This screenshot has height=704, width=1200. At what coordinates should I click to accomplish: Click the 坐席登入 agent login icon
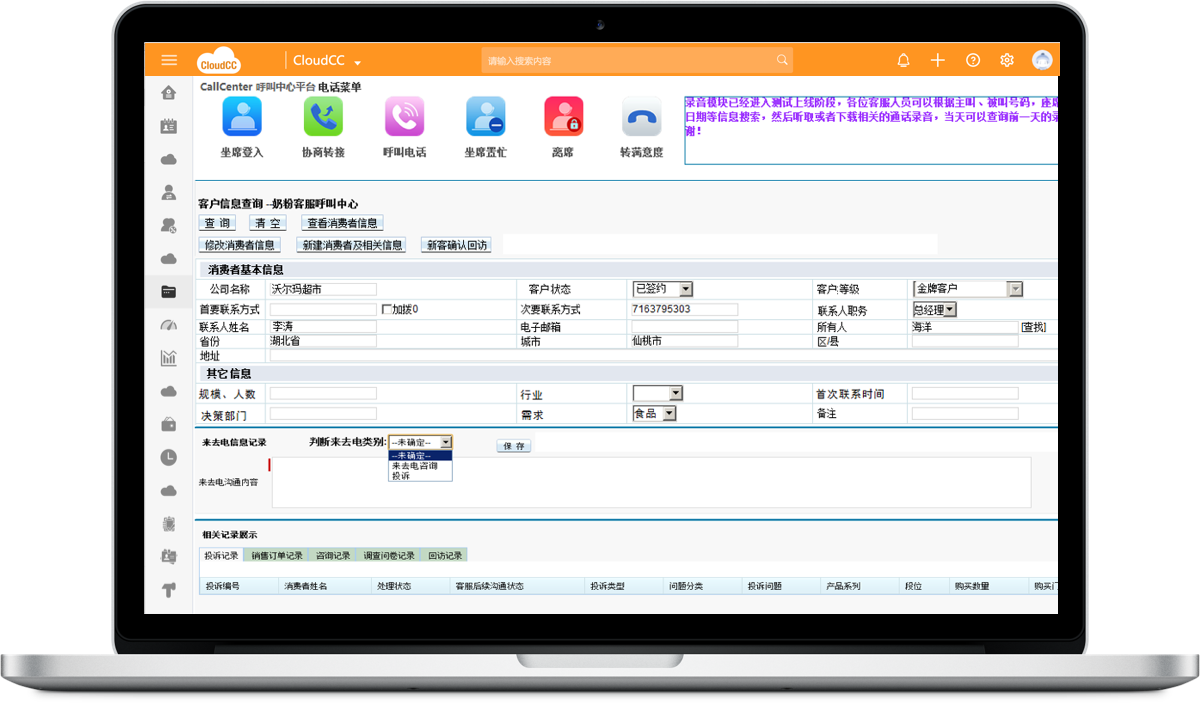pyautogui.click(x=242, y=117)
